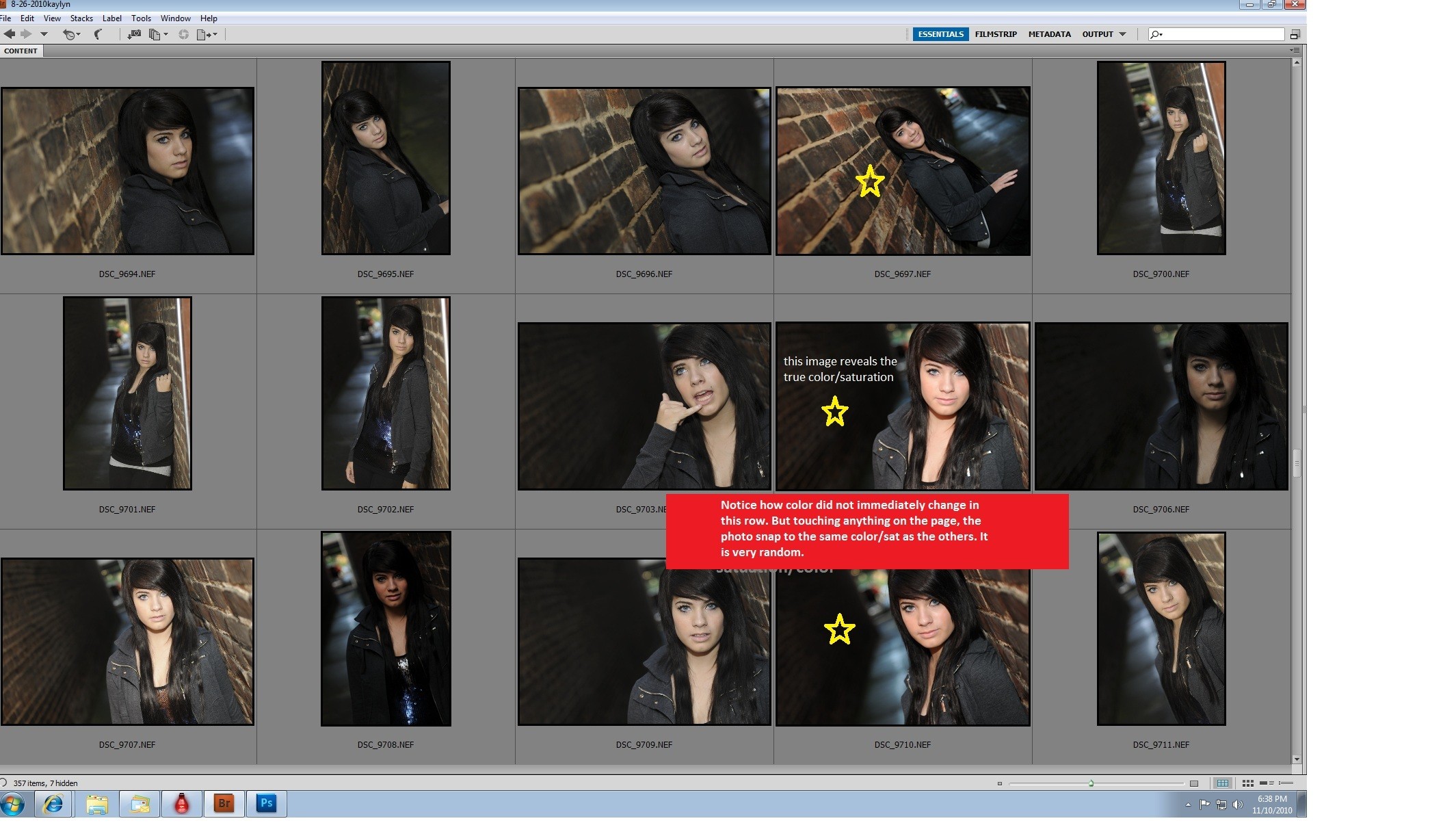Image resolution: width=1456 pixels, height=823 pixels.
Task: Select thumbnail DSC_9695.NEF
Action: pyautogui.click(x=386, y=158)
